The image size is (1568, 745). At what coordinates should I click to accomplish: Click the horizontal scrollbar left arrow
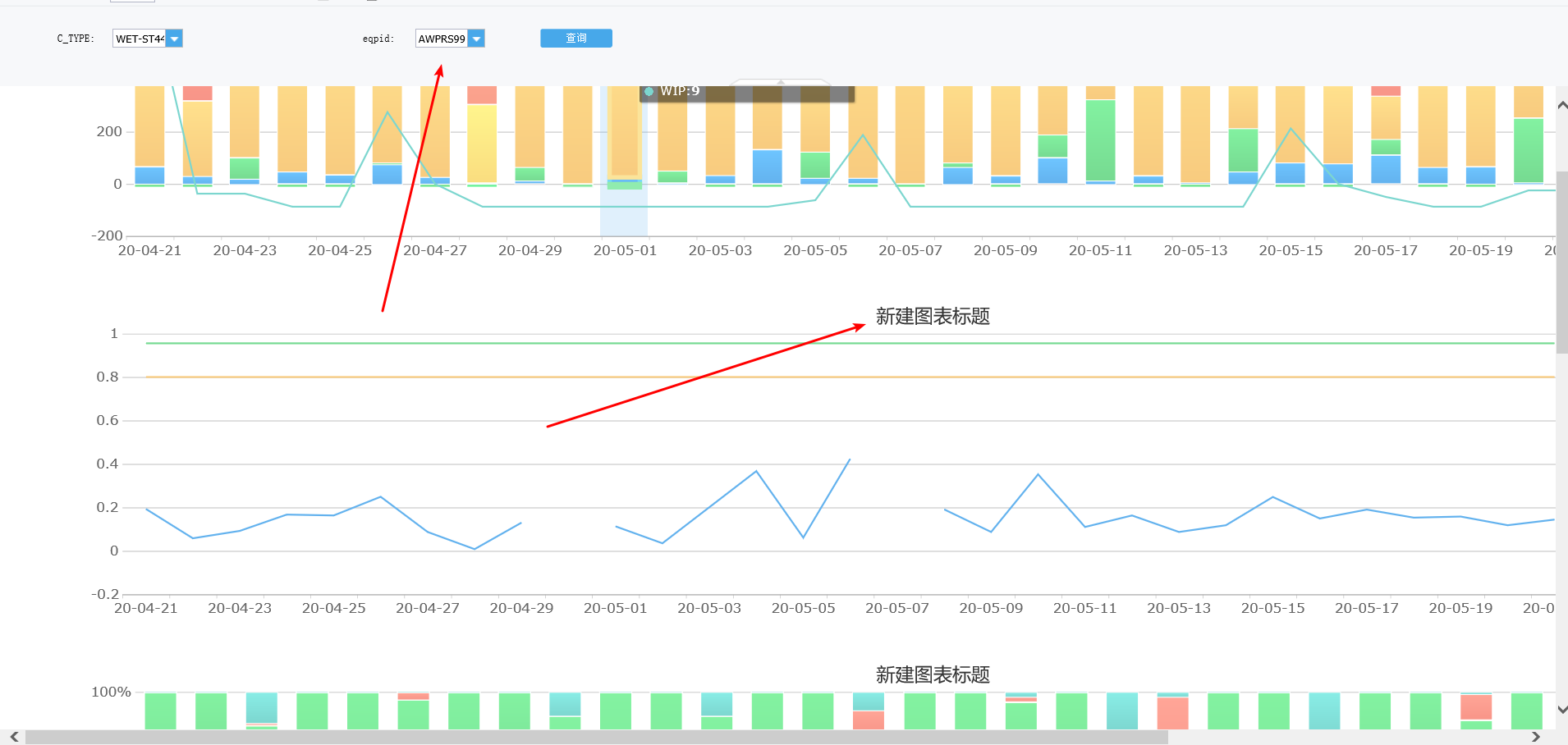[14, 737]
